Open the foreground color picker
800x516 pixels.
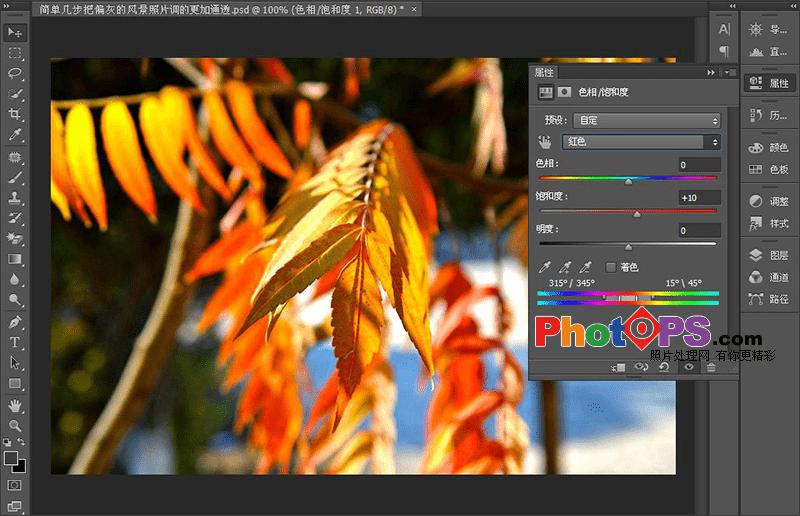point(10,458)
